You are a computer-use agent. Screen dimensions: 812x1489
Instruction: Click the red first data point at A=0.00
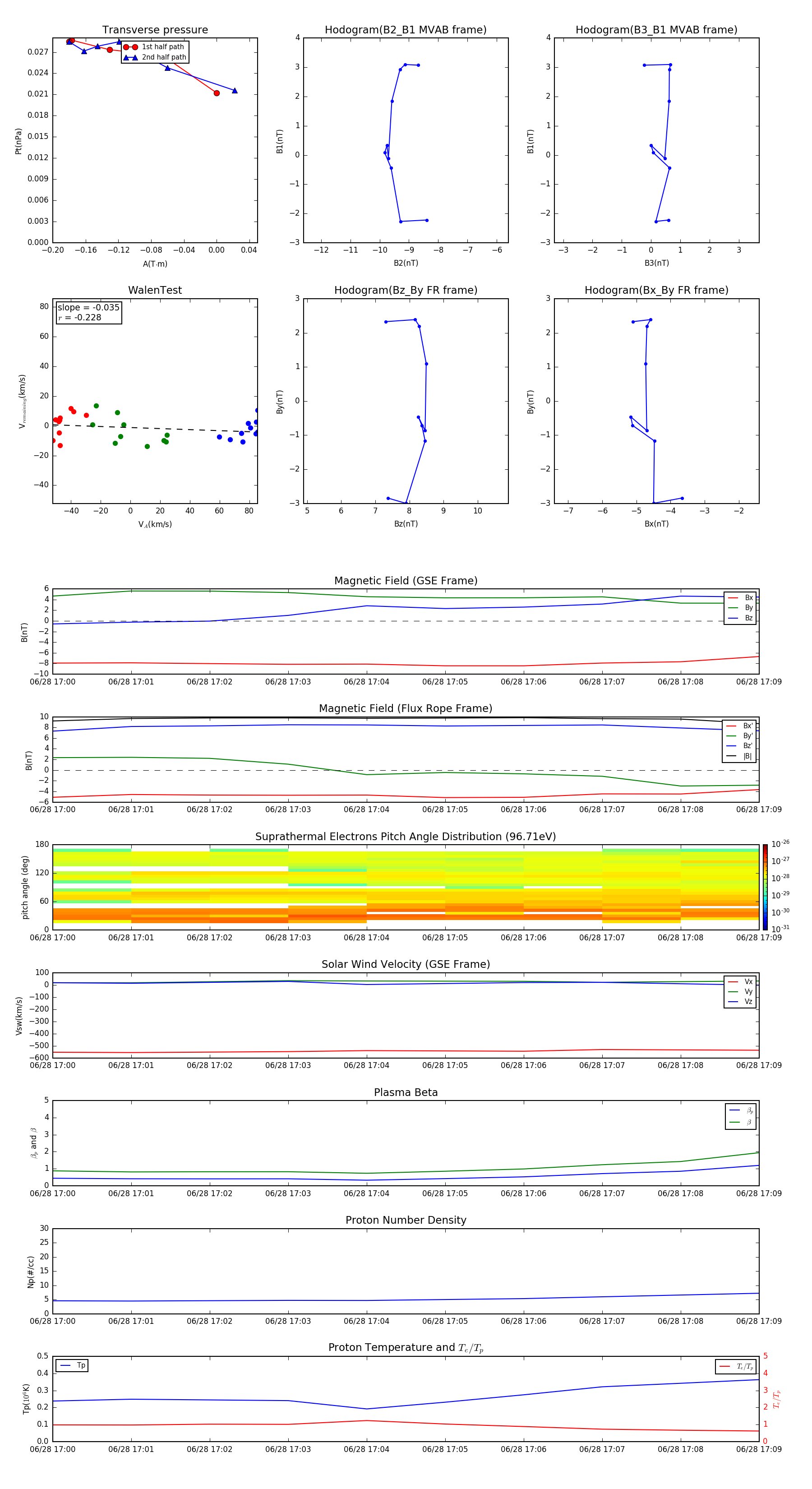click(217, 93)
